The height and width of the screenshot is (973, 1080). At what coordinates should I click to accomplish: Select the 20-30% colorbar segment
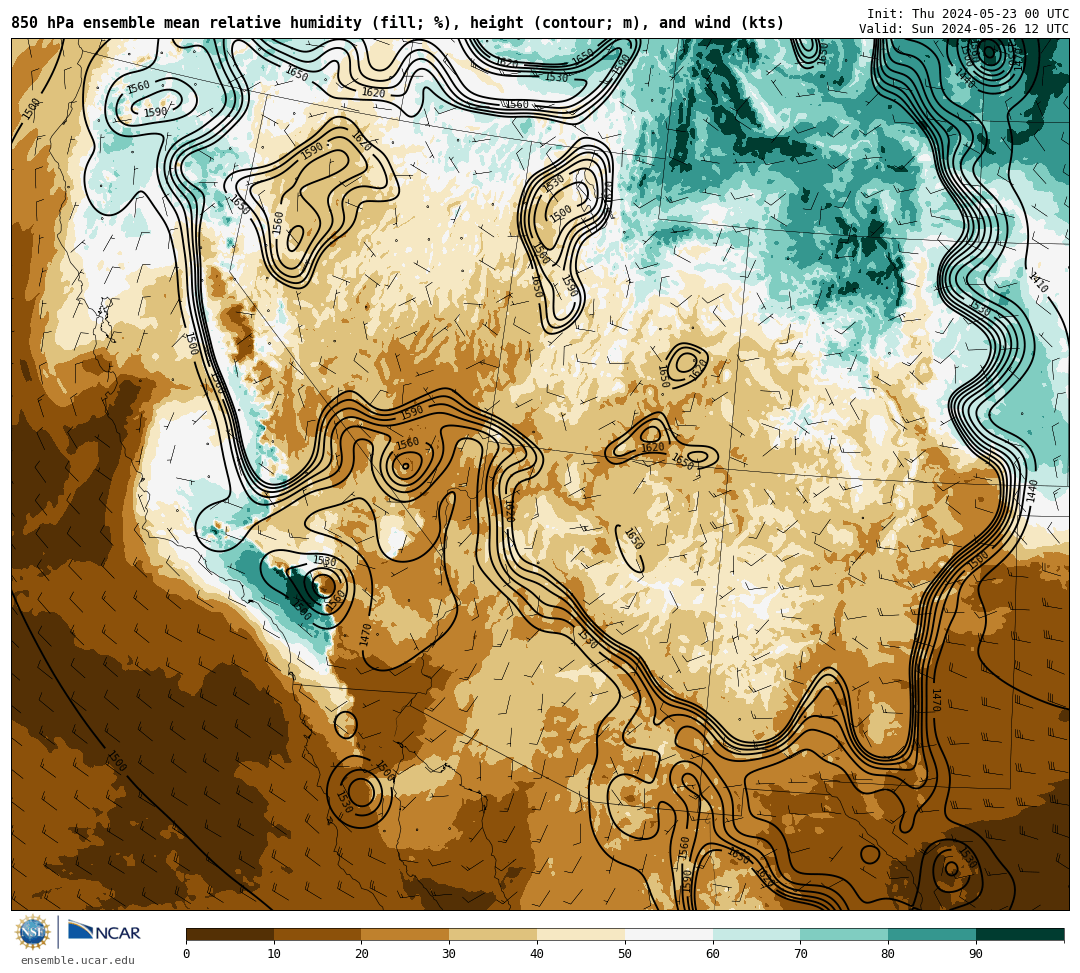click(x=406, y=934)
